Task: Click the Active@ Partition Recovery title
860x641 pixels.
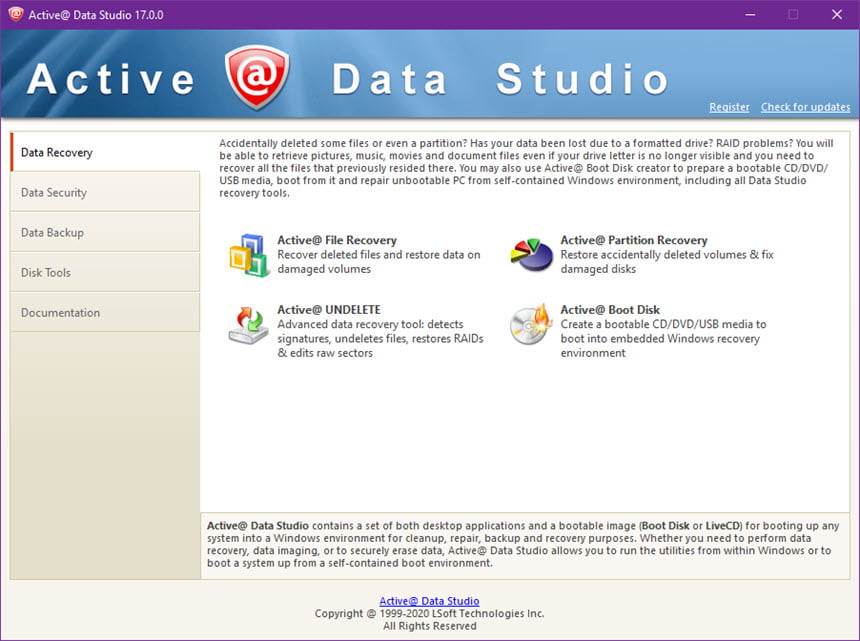Action: [x=633, y=240]
